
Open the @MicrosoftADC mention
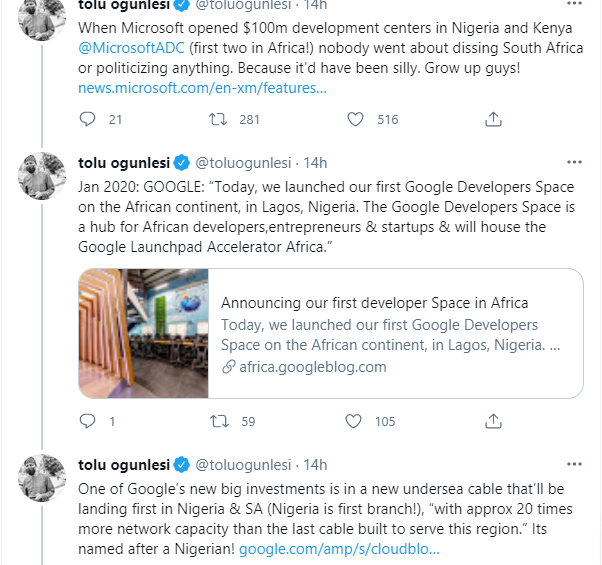click(131, 48)
